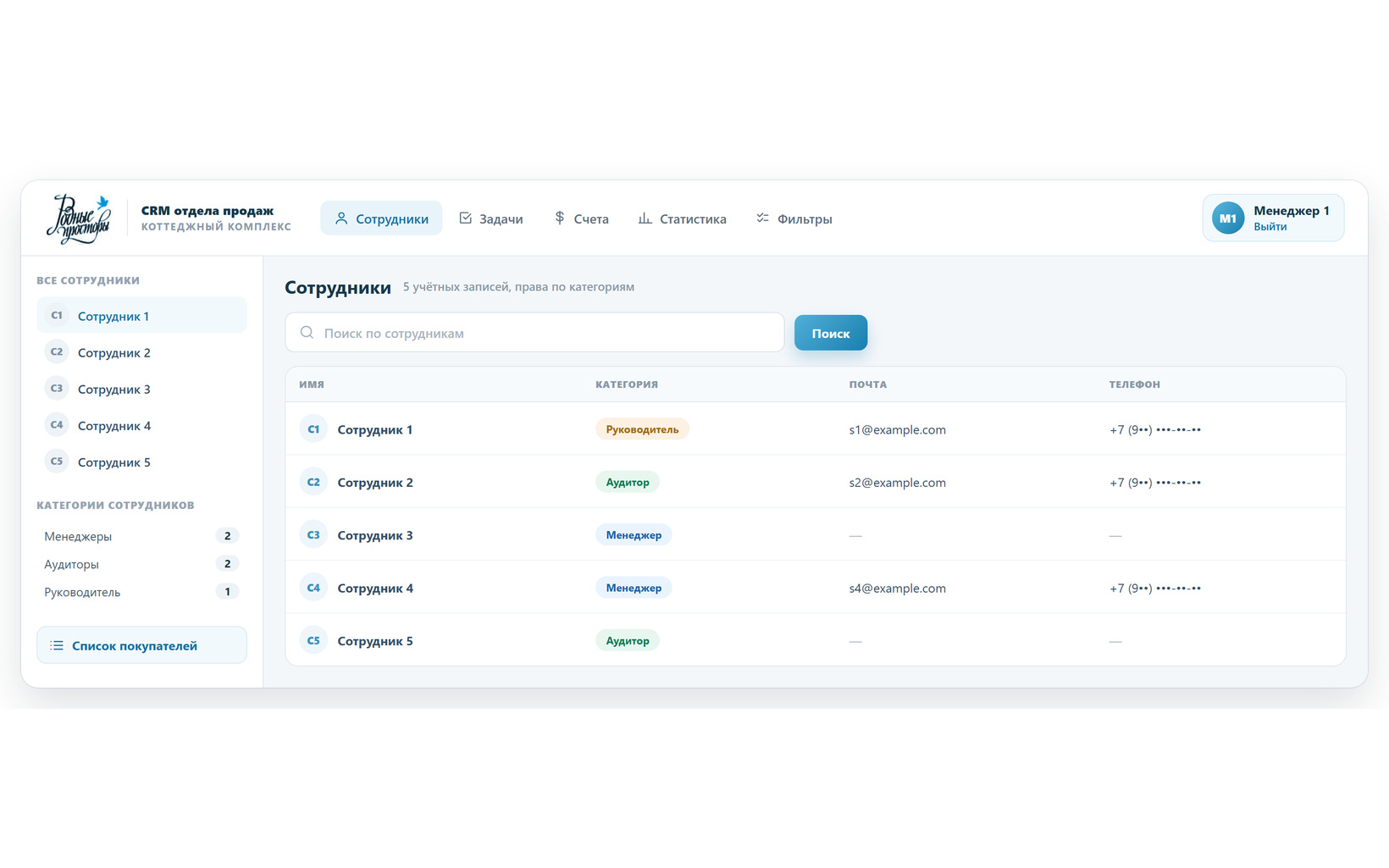Click the C4 avatar in table row
Viewport: 1389px width, 868px height.
[x=313, y=588]
